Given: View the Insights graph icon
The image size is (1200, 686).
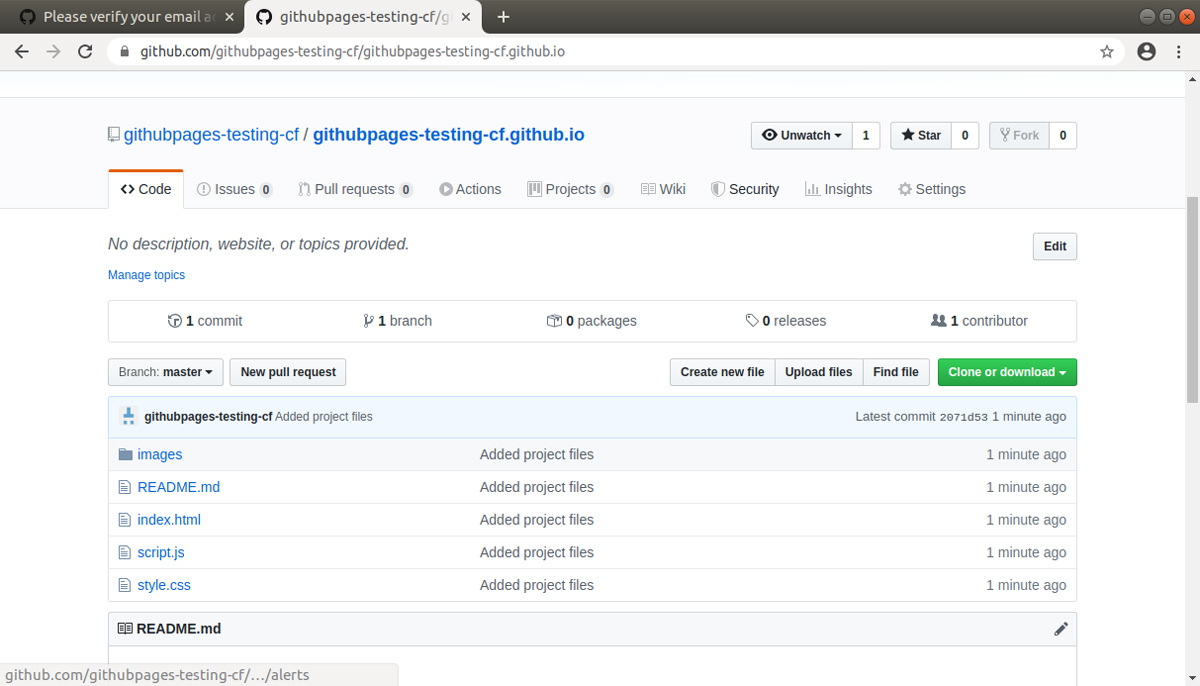Looking at the screenshot, I should click(x=813, y=188).
